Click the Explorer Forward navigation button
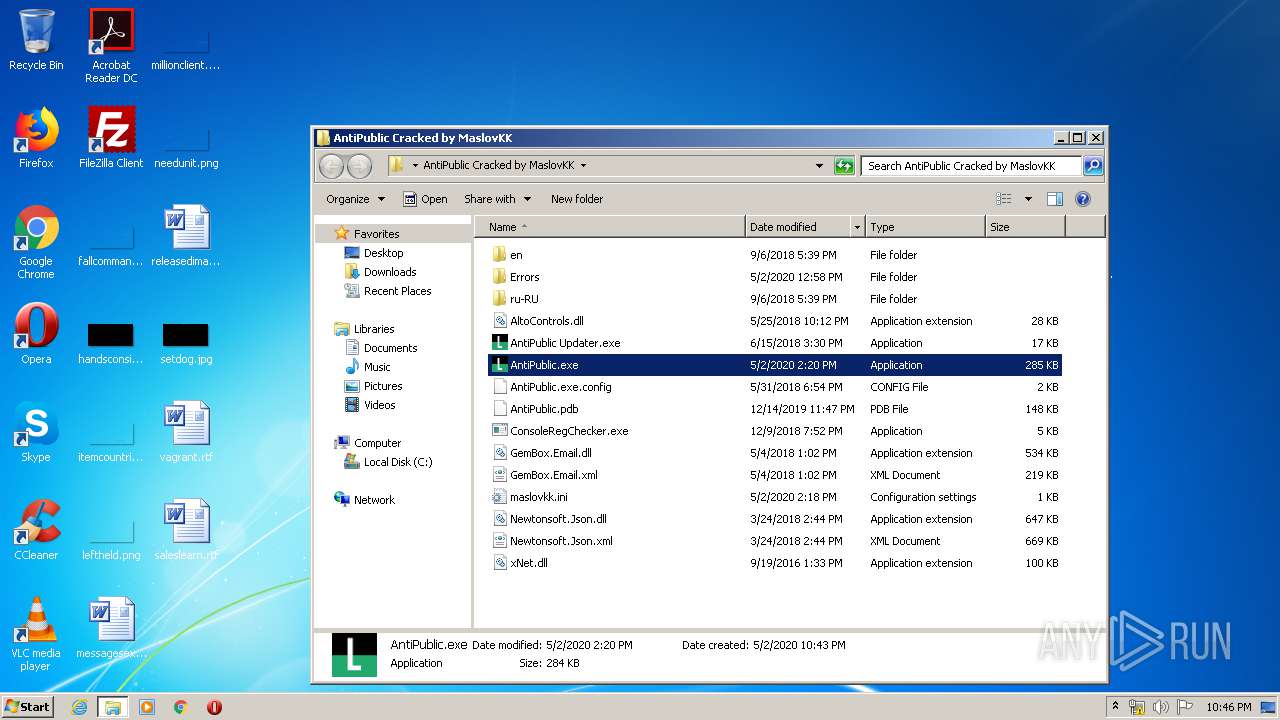 [359, 166]
